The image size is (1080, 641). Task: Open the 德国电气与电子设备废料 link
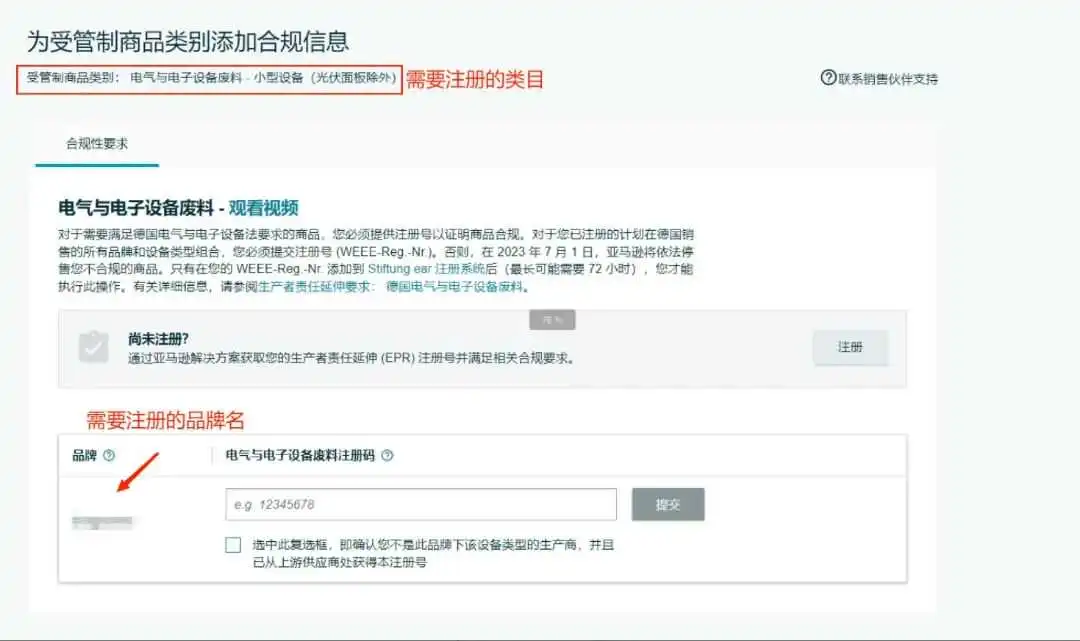click(454, 286)
